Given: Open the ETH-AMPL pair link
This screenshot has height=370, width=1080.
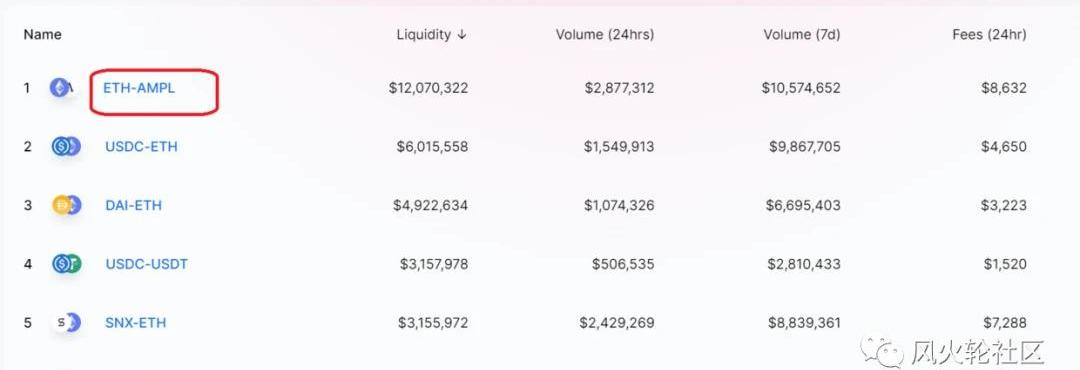Looking at the screenshot, I should point(139,88).
